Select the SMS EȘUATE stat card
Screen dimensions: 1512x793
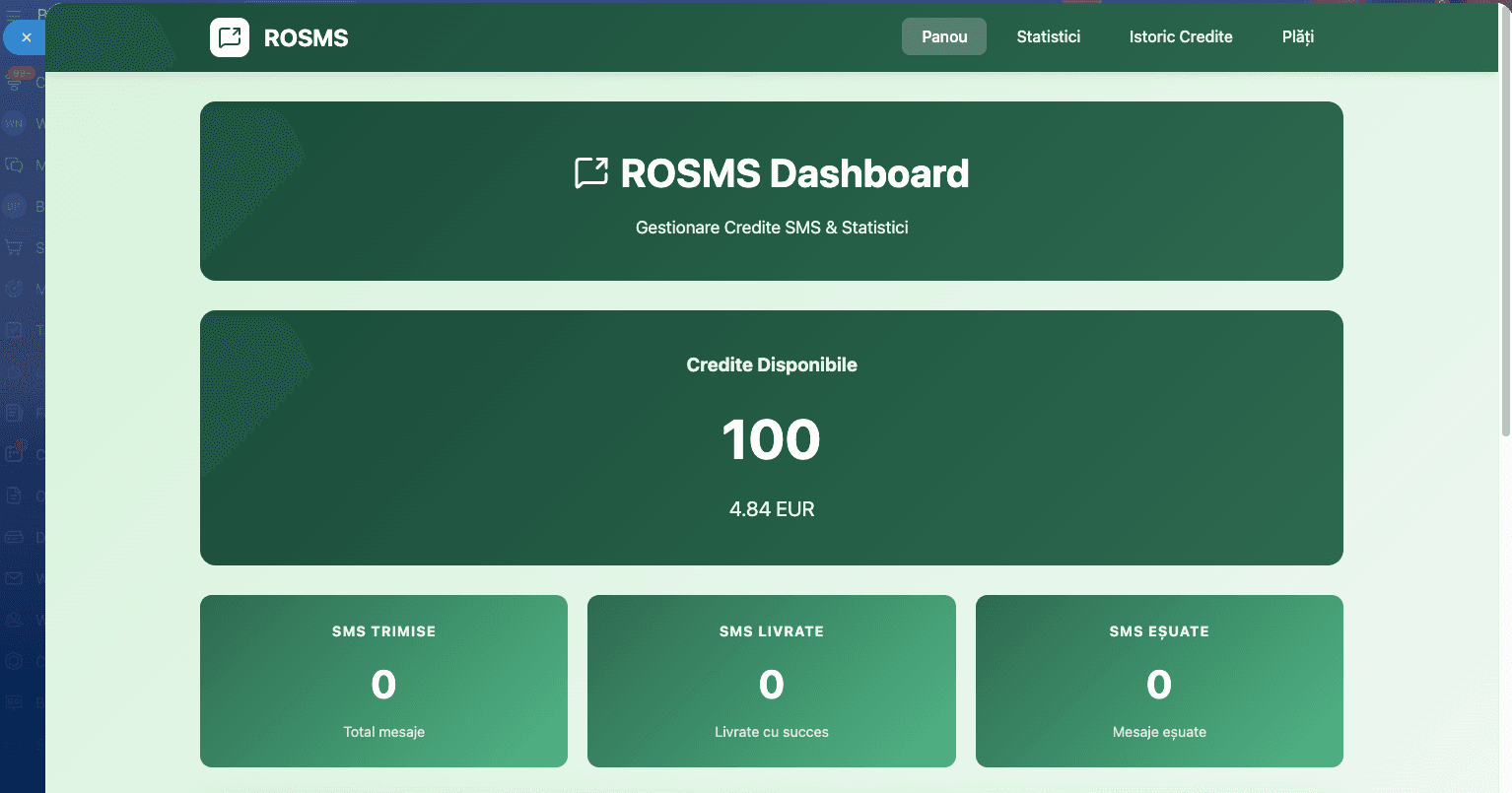[1159, 681]
